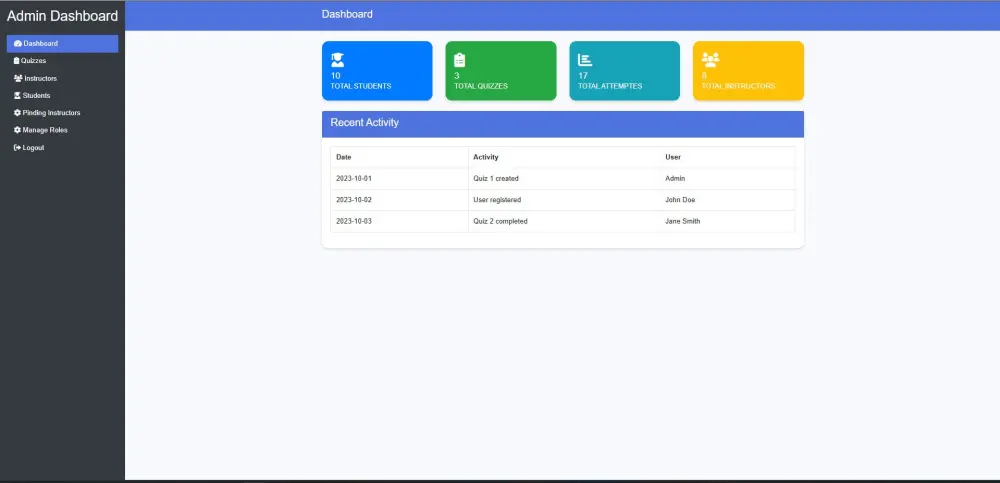The width and height of the screenshot is (1000, 483).
Task: Select Logout in the sidebar
Action: tap(62, 147)
